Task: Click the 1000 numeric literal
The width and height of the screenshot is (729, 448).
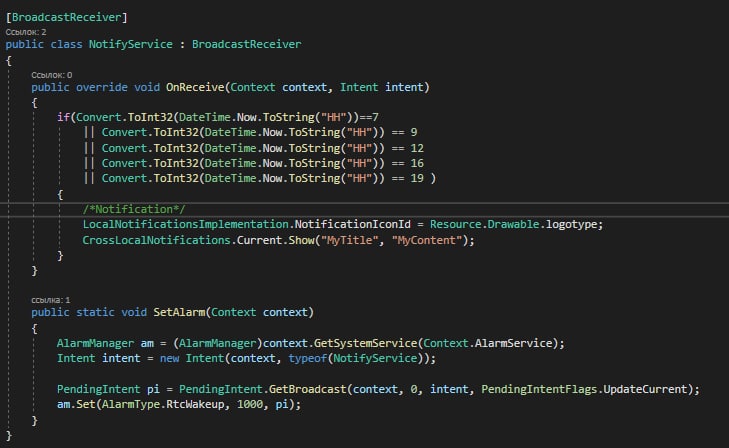Action: (x=250, y=404)
